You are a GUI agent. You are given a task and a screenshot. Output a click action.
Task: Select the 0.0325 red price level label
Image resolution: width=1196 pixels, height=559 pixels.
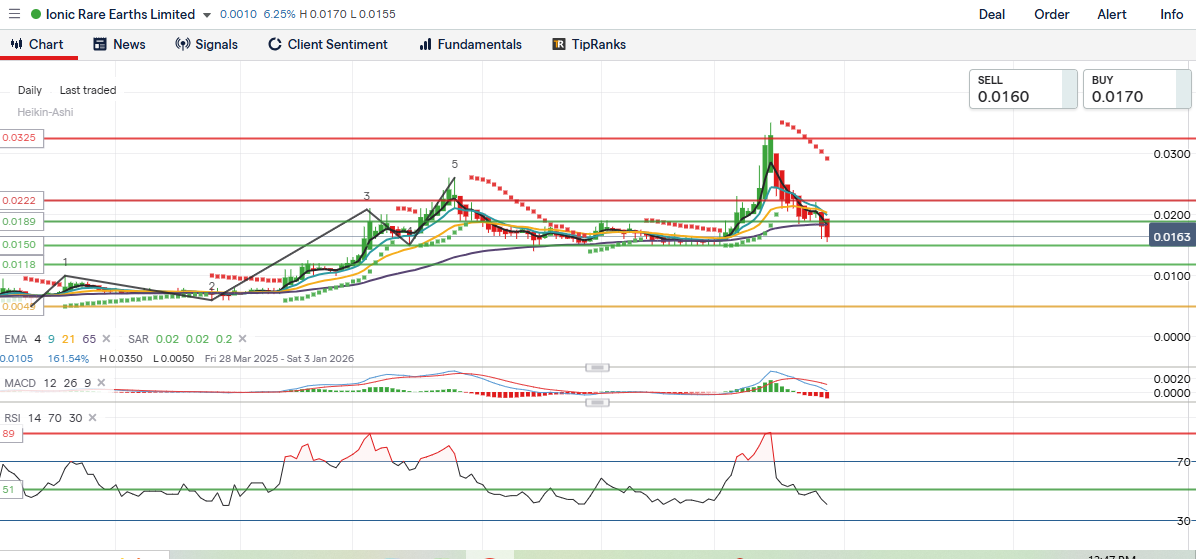point(22,139)
